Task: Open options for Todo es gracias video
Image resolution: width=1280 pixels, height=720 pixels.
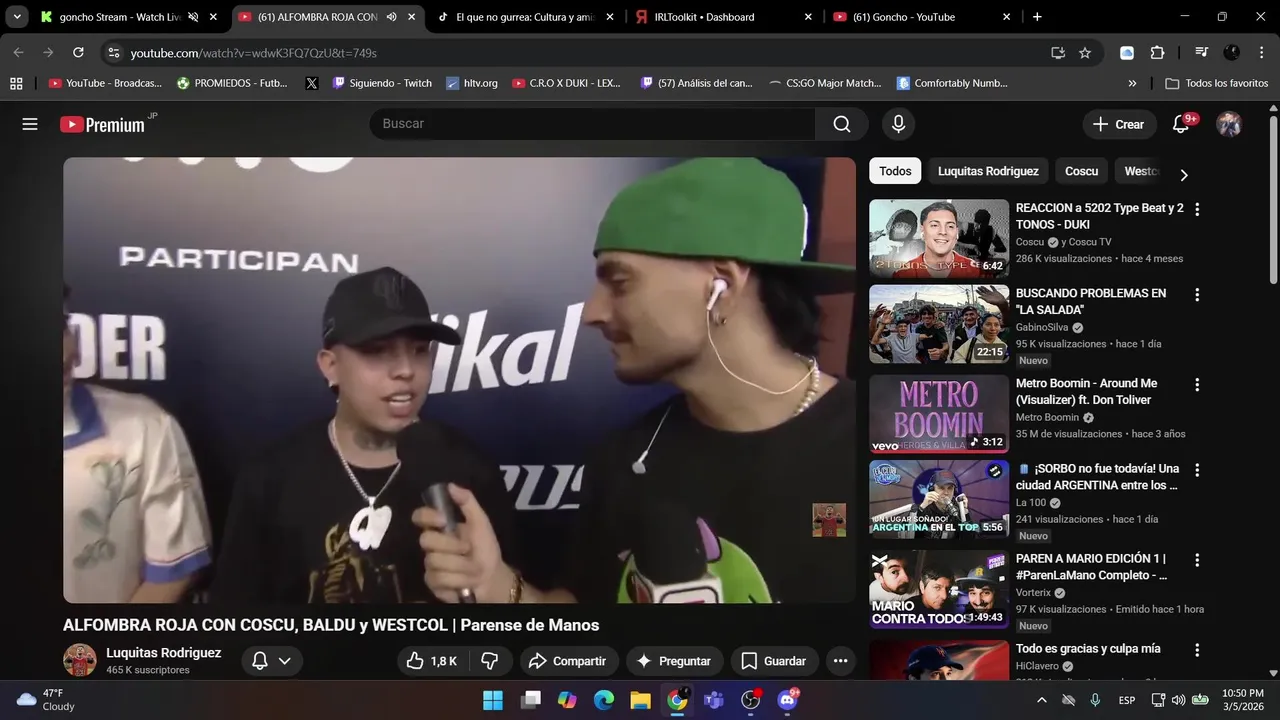Action: click(x=1197, y=650)
